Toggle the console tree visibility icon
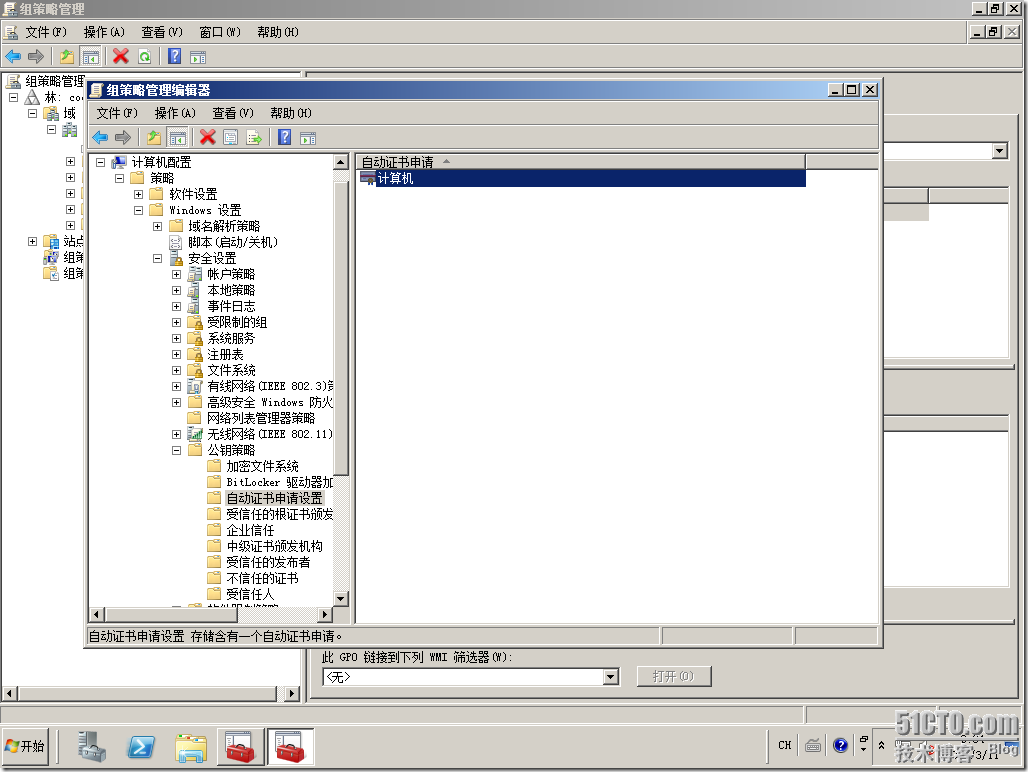 [177, 137]
